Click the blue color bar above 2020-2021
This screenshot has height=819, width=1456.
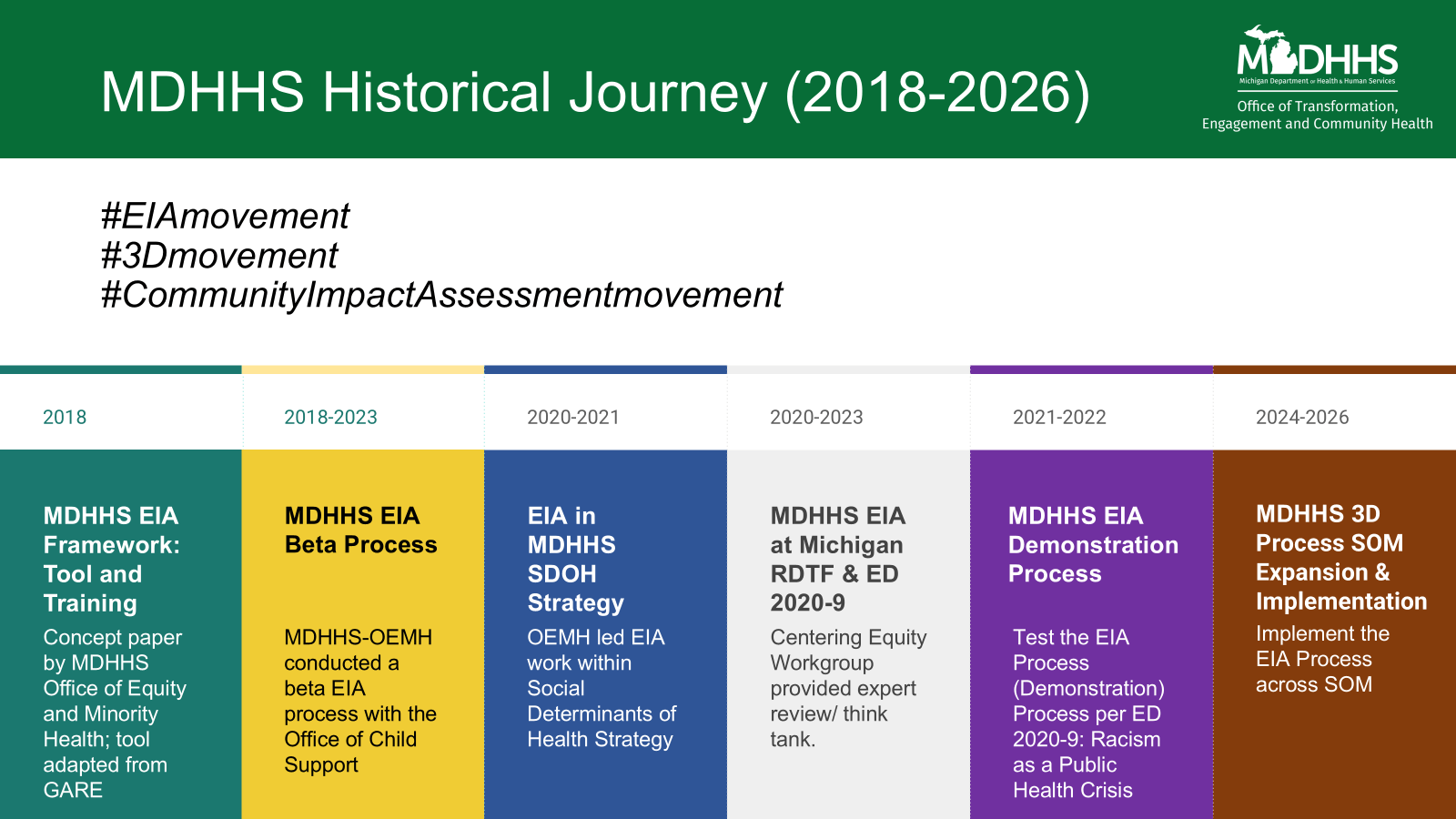coord(605,369)
